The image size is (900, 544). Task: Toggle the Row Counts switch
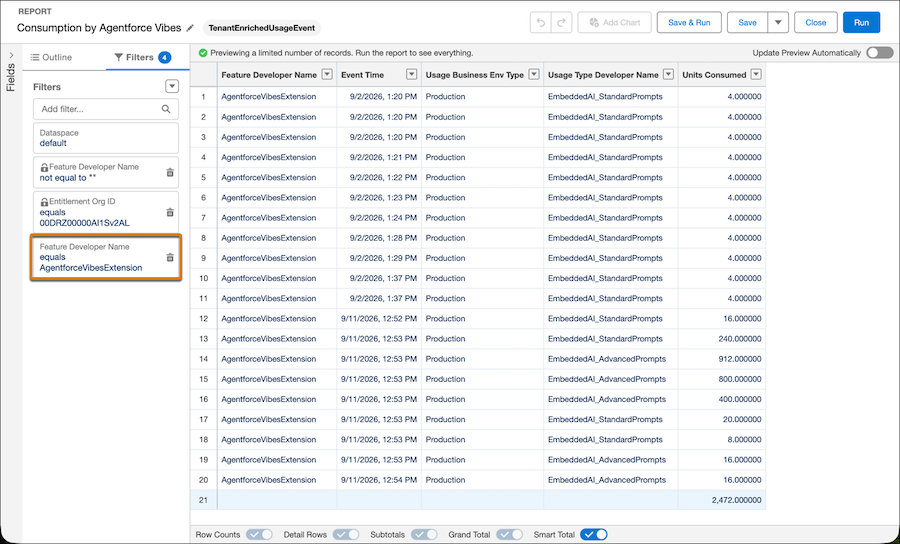pos(259,534)
